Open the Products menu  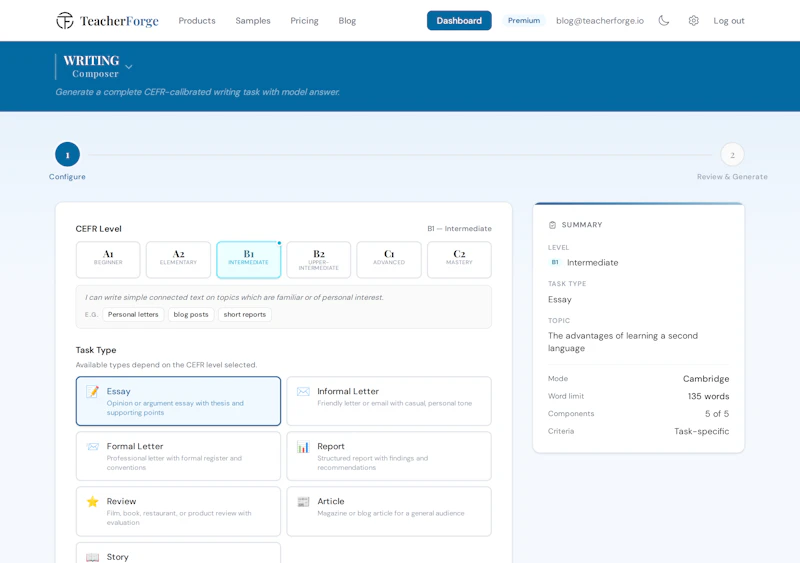click(x=197, y=20)
